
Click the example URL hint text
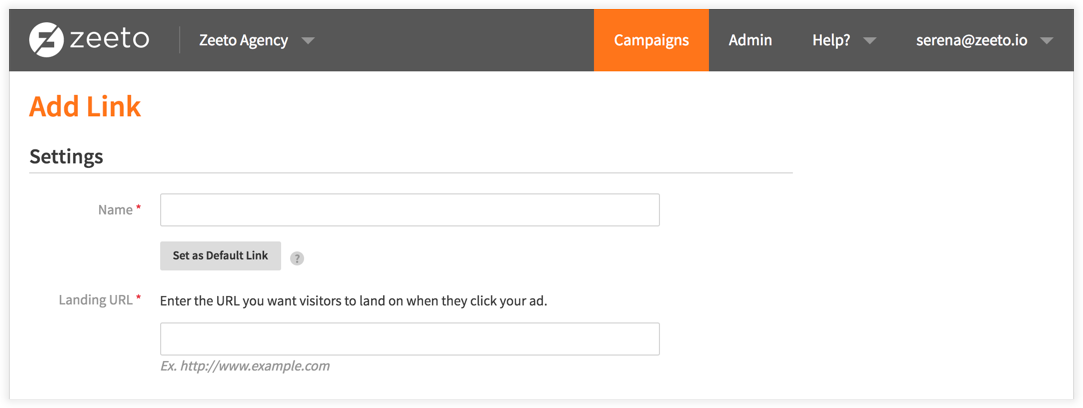(245, 366)
